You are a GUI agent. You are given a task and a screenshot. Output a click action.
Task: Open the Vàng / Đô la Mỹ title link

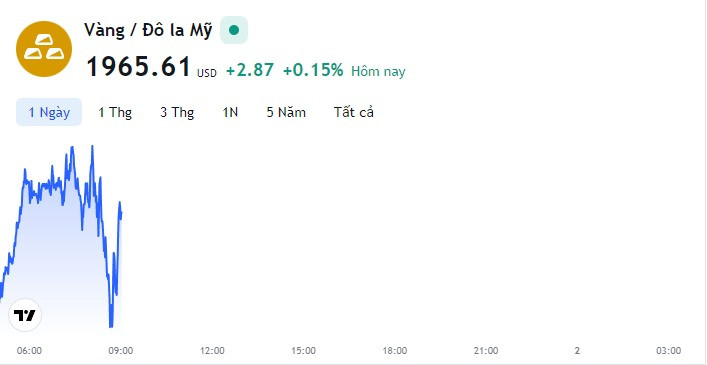148,31
